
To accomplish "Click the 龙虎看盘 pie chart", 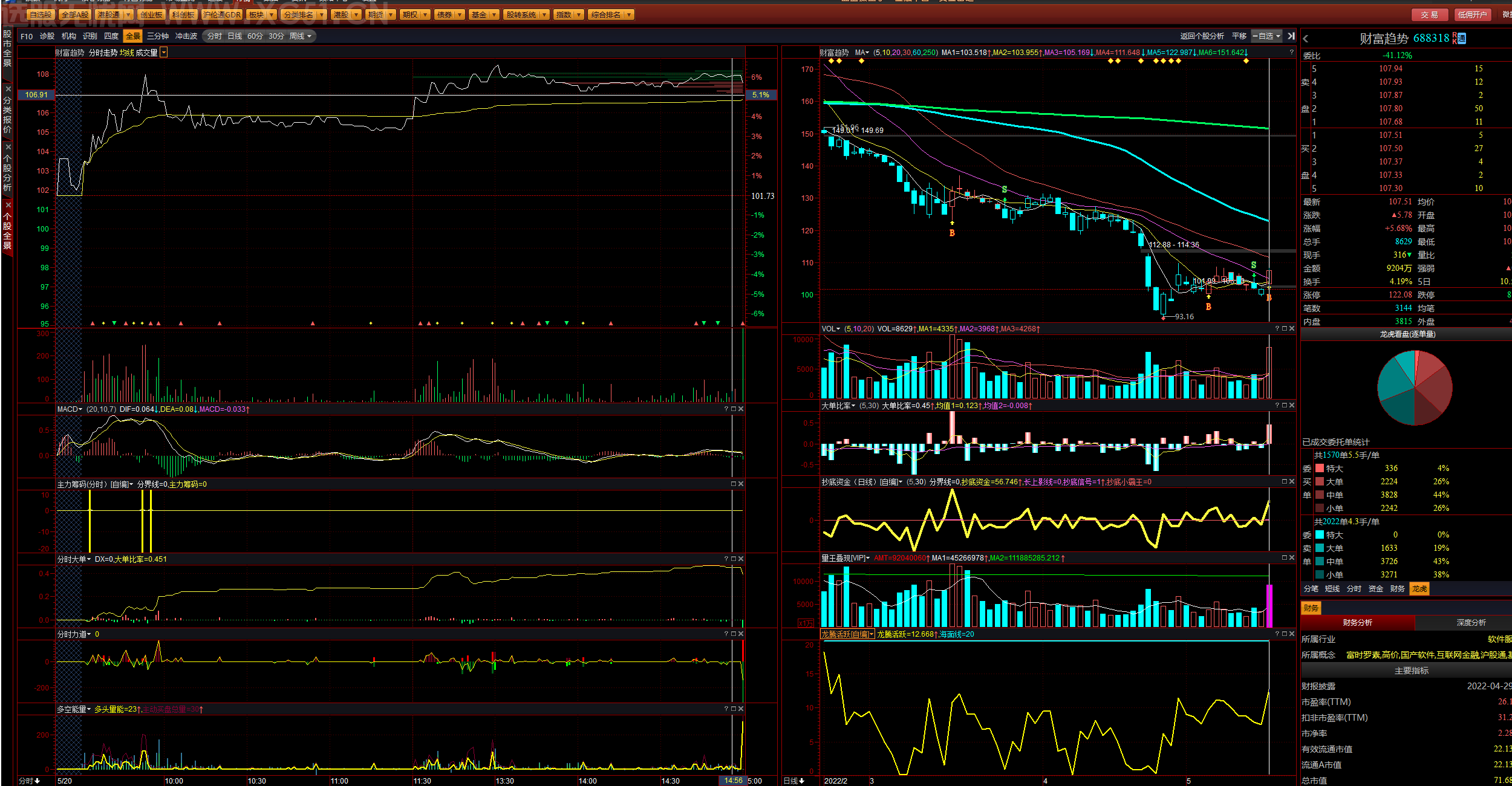I will point(1415,388).
